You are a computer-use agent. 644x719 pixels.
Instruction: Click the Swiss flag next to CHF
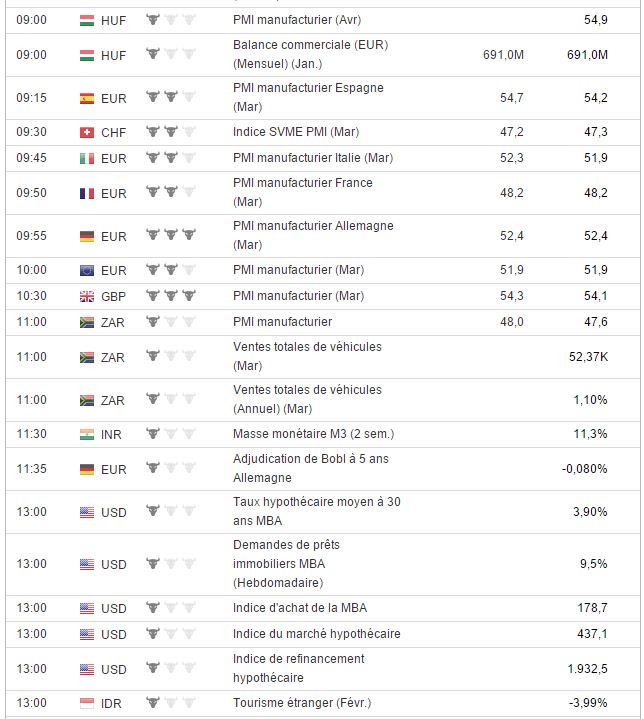coord(86,132)
